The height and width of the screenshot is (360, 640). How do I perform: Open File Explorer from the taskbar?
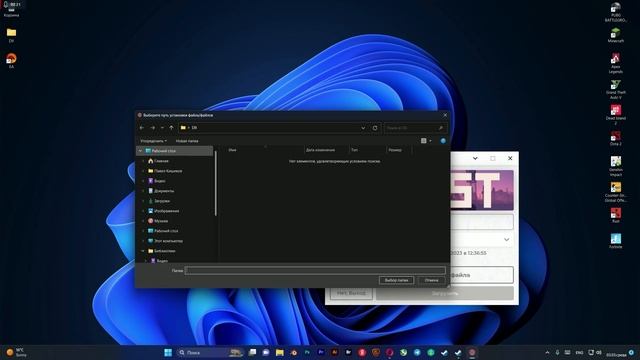pyautogui.click(x=280, y=352)
